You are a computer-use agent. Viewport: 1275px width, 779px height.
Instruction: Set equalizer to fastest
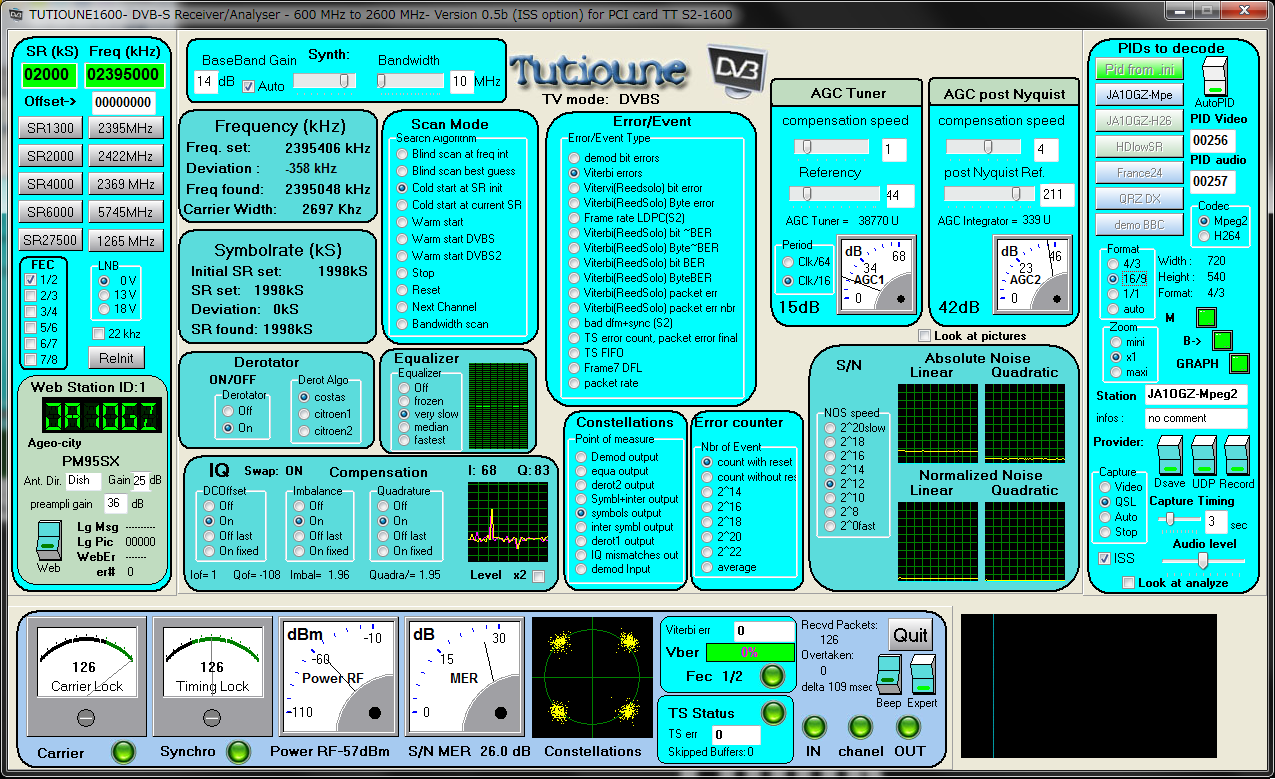(405, 440)
